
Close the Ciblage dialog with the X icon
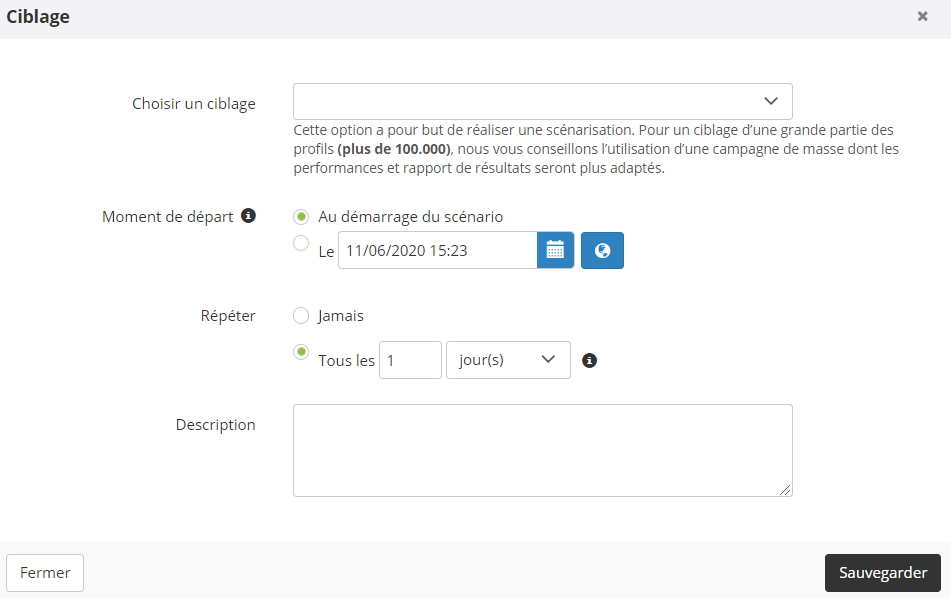pyautogui.click(x=922, y=17)
